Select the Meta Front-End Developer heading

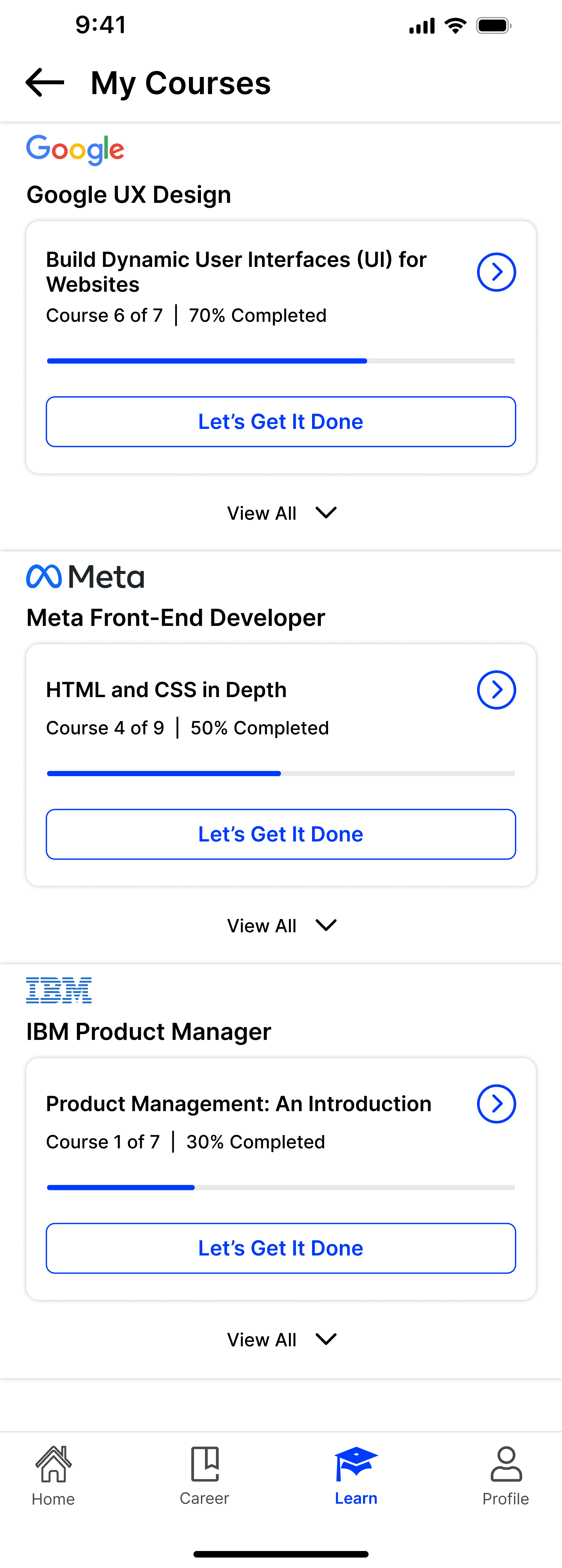pyautogui.click(x=176, y=618)
